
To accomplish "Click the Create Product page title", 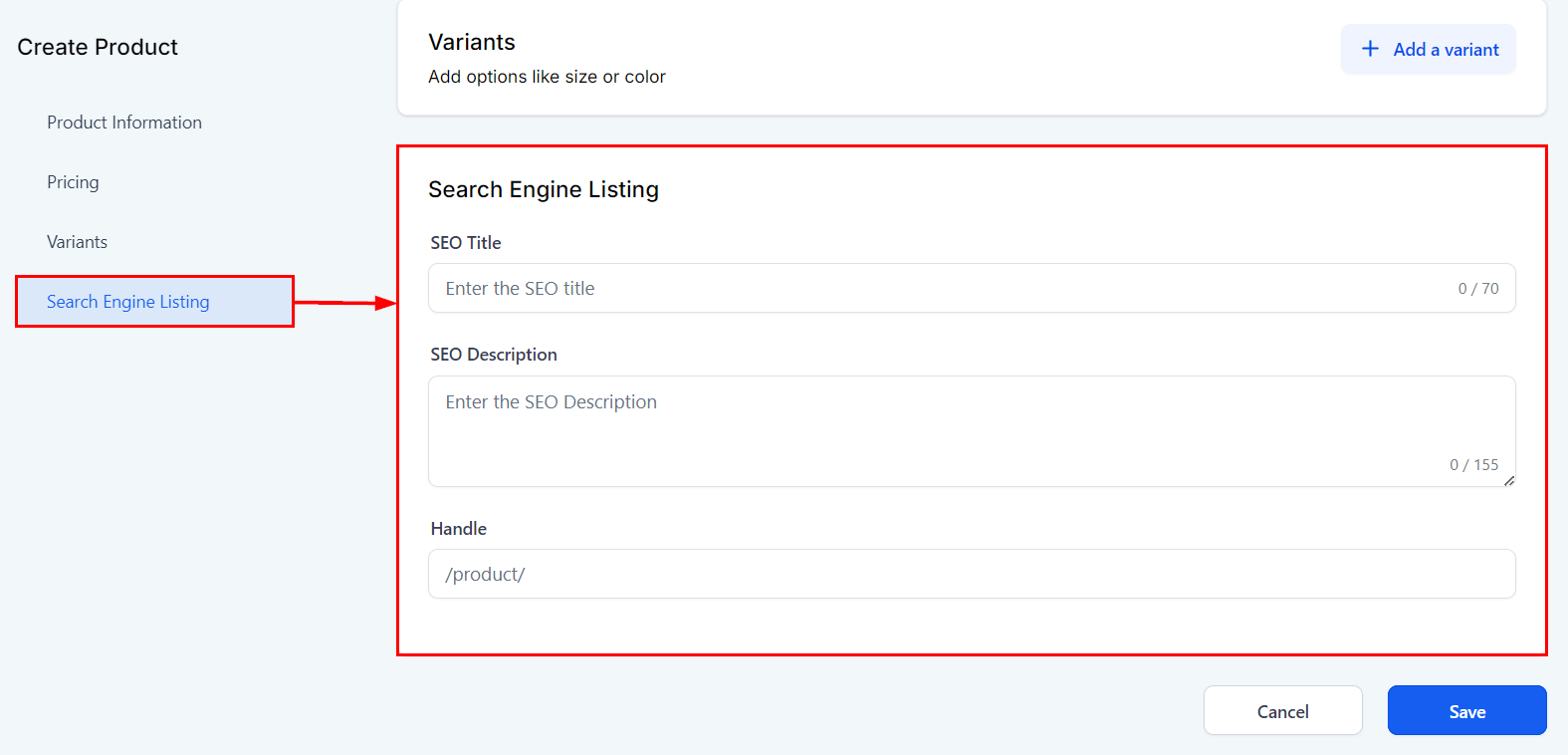I will point(98,47).
